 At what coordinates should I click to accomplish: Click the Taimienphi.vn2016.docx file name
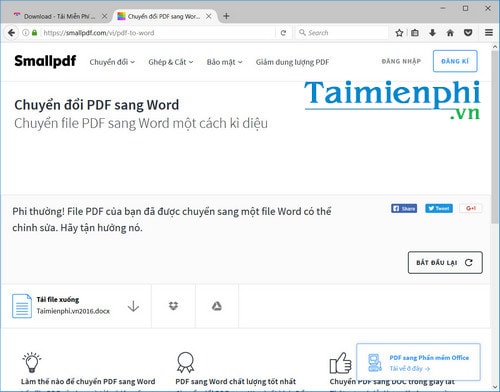[x=73, y=311]
